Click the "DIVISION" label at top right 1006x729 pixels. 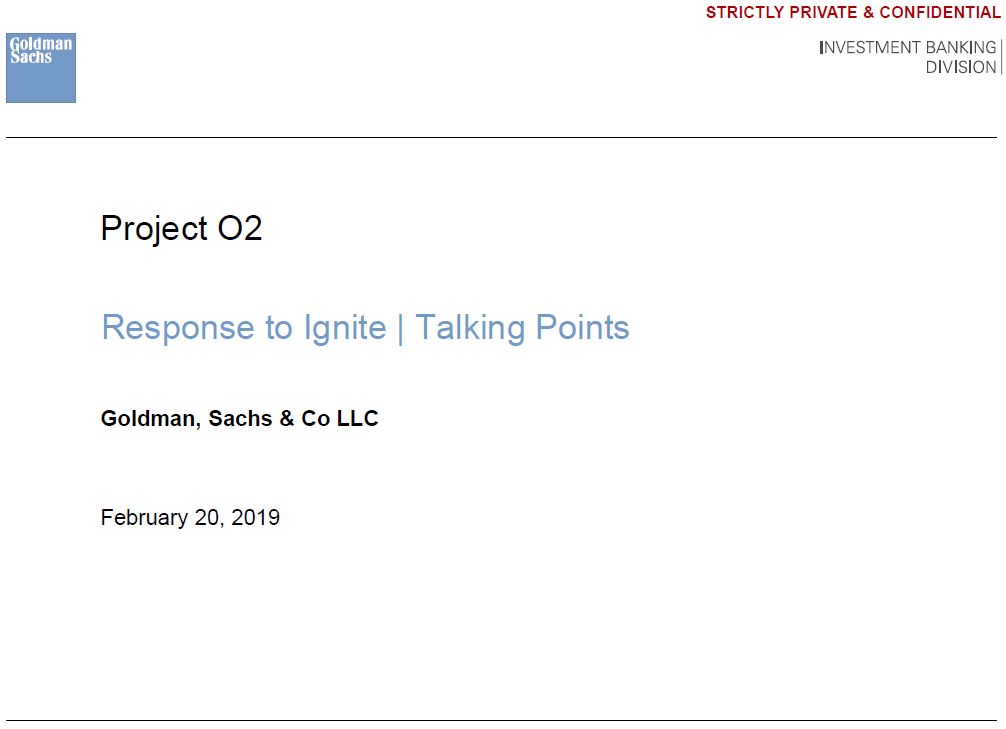pyautogui.click(x=961, y=67)
